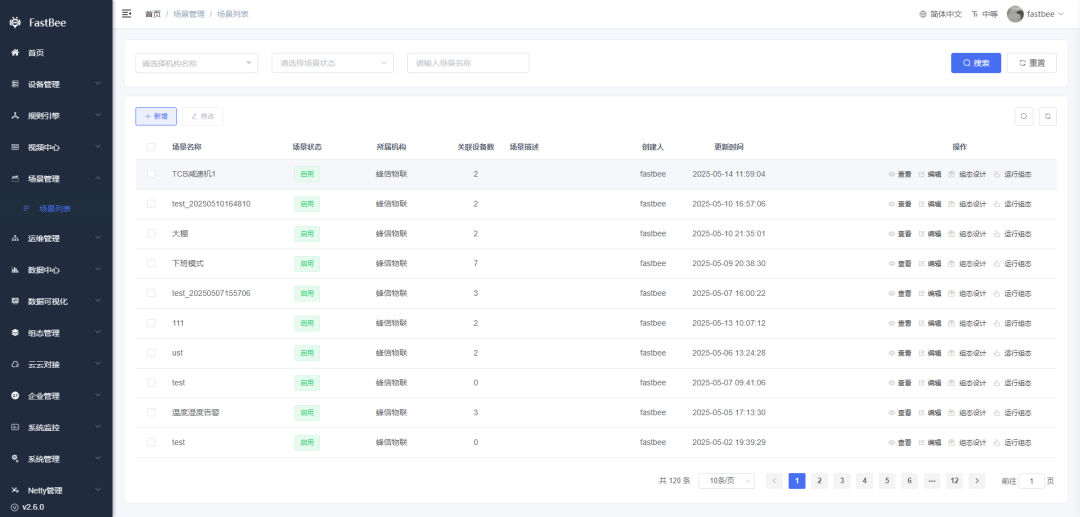Click the table refresh icon
Screen dimensions: 1080x517
pyautogui.click(x=1047, y=116)
